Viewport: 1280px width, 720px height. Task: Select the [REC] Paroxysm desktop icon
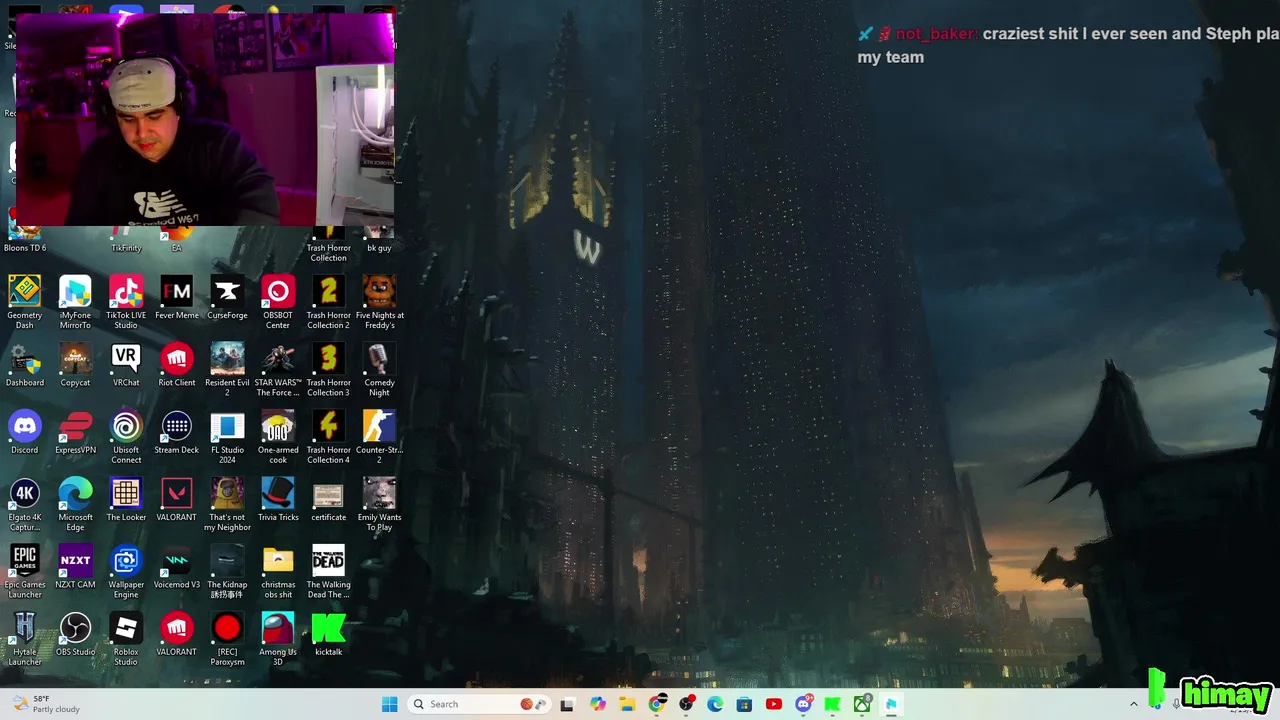point(227,637)
